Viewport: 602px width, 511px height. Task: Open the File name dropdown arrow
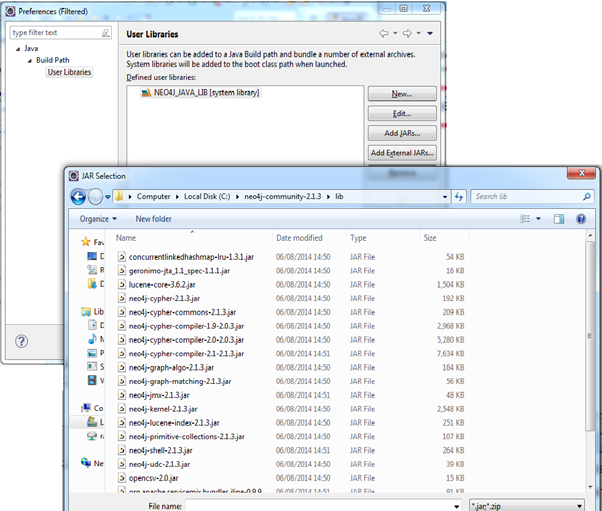pyautogui.click(x=456, y=506)
